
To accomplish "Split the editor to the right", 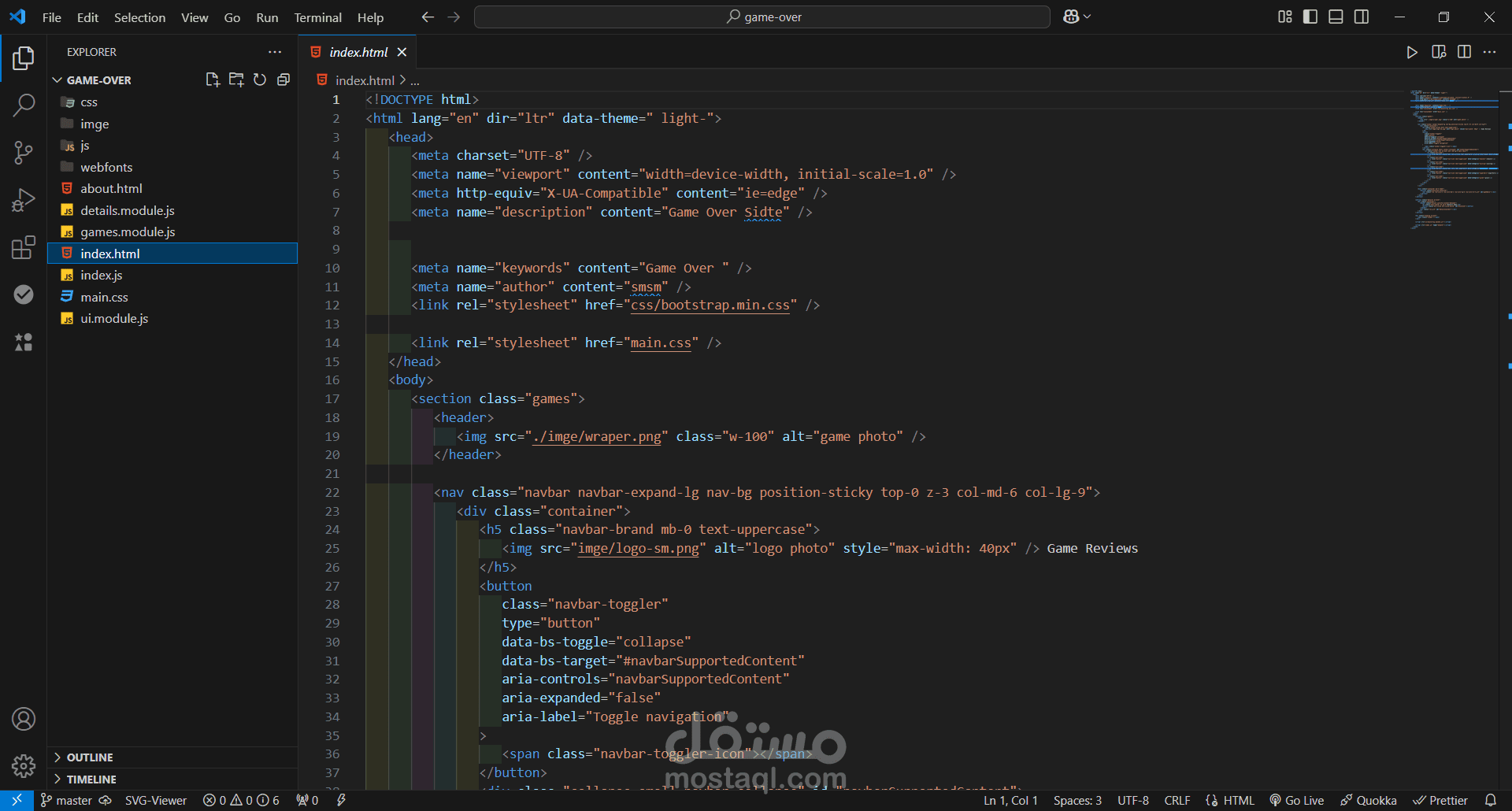I will 1464,52.
